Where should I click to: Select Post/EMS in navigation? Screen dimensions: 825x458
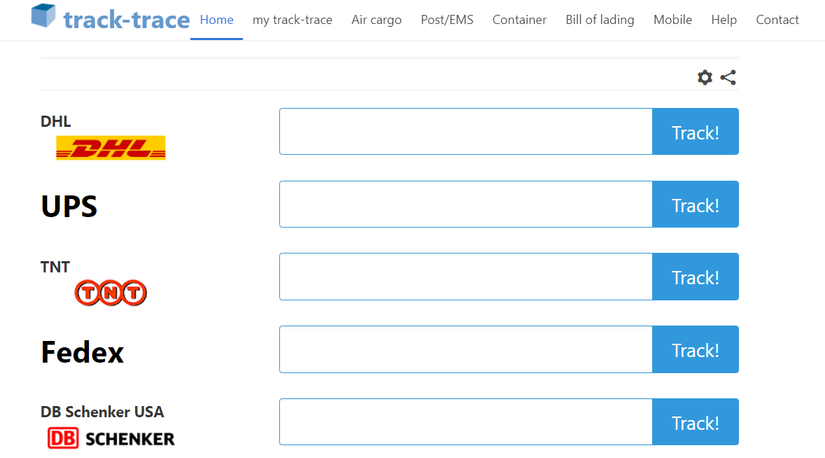click(447, 20)
